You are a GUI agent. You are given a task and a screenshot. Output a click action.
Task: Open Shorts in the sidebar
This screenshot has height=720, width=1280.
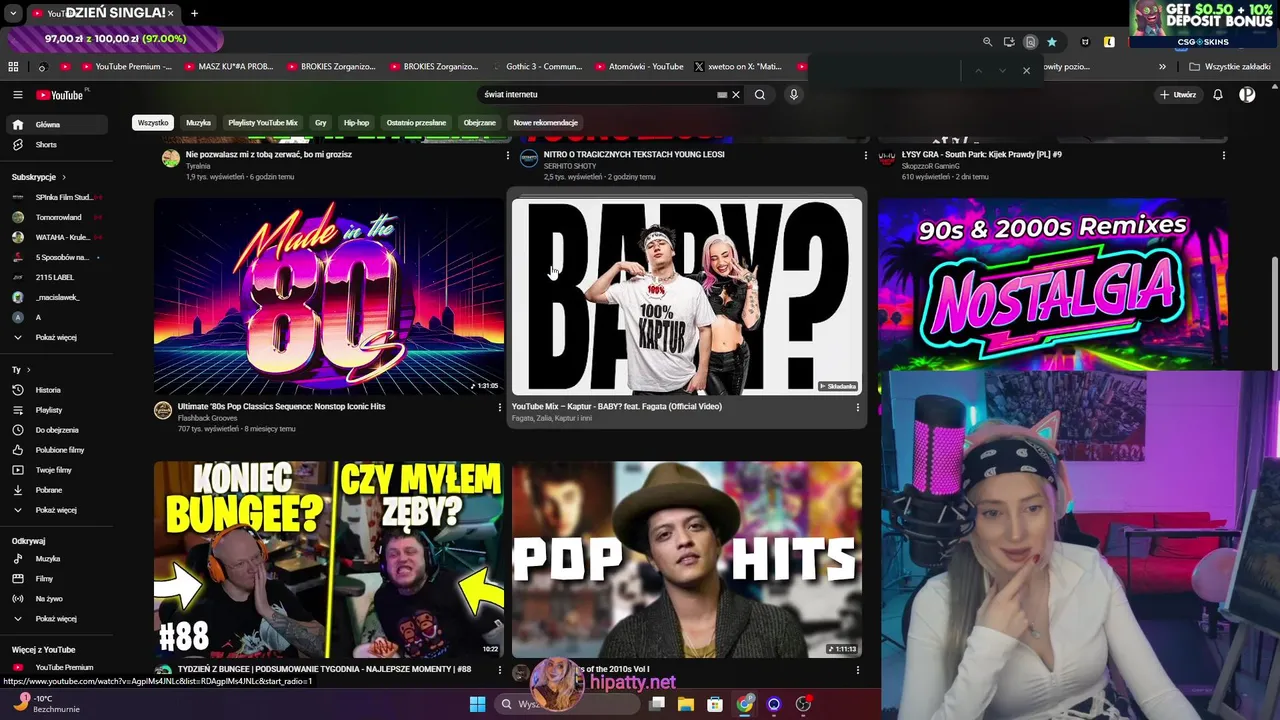tap(57, 145)
